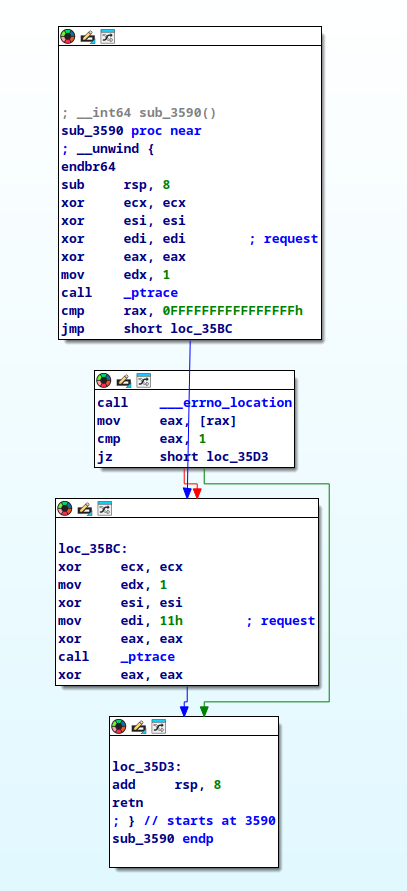Click edit pencil icon in loc_35BC node
Screen dimensions: 407x891
(85, 509)
